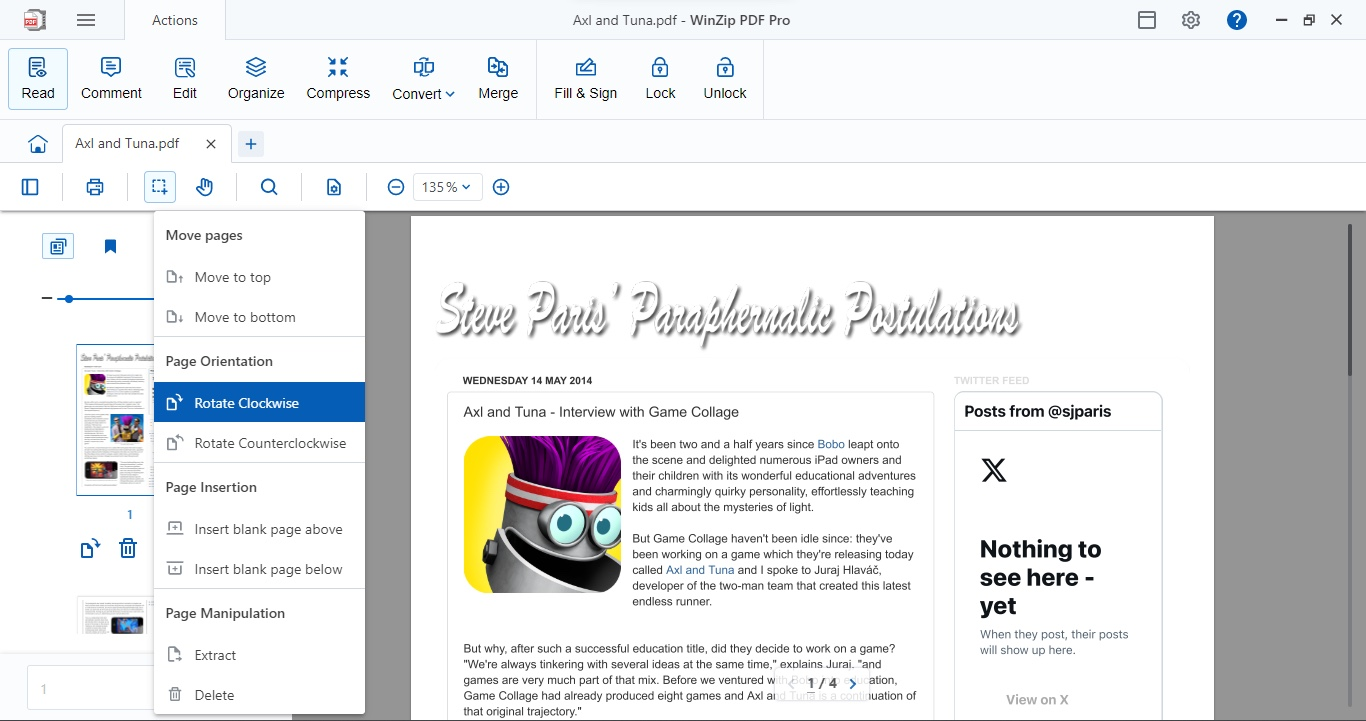Add a new tab with plus button
Screen dimensions: 1366x721
[x=251, y=144]
